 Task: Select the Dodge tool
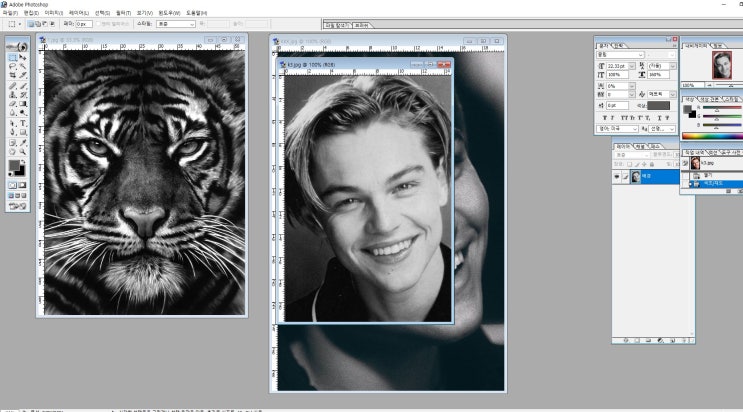pos(23,113)
